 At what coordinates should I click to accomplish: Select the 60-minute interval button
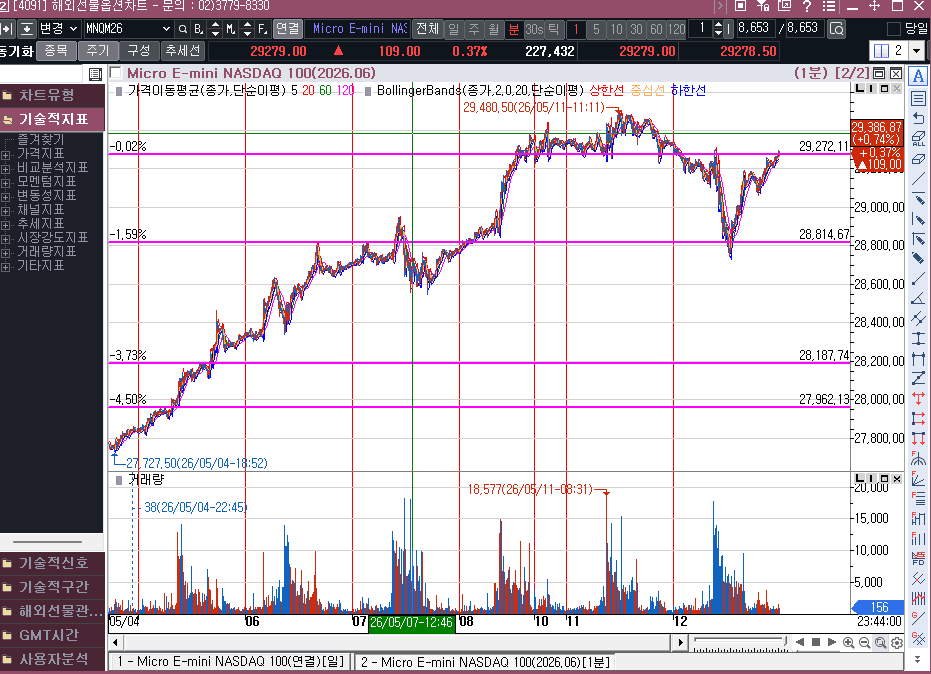click(656, 29)
